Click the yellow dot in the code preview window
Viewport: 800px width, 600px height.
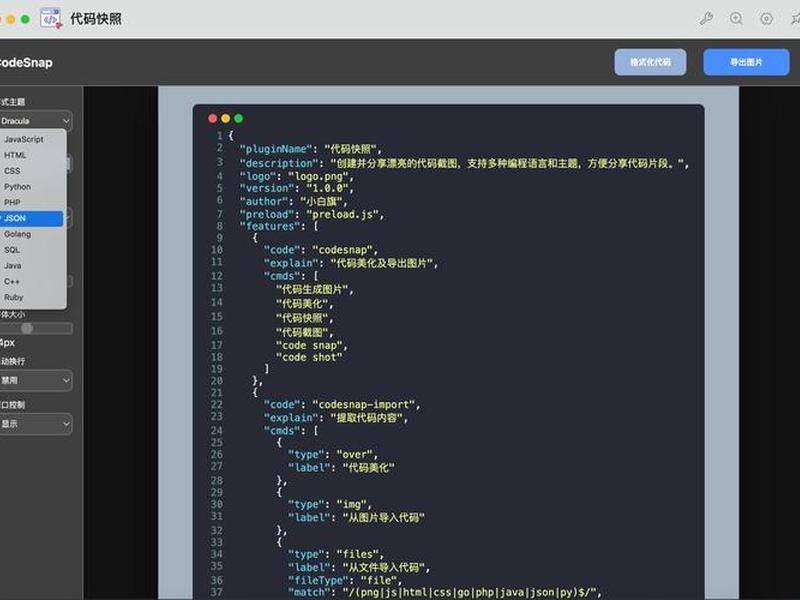click(x=226, y=118)
